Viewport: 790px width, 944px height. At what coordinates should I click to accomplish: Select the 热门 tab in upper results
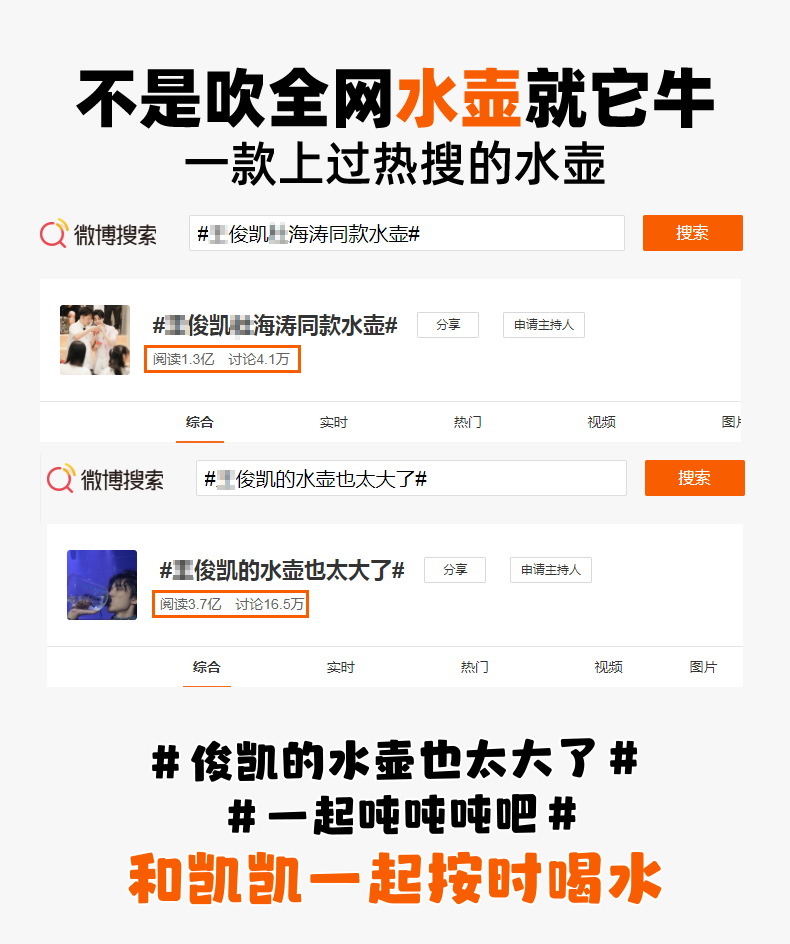point(467,422)
